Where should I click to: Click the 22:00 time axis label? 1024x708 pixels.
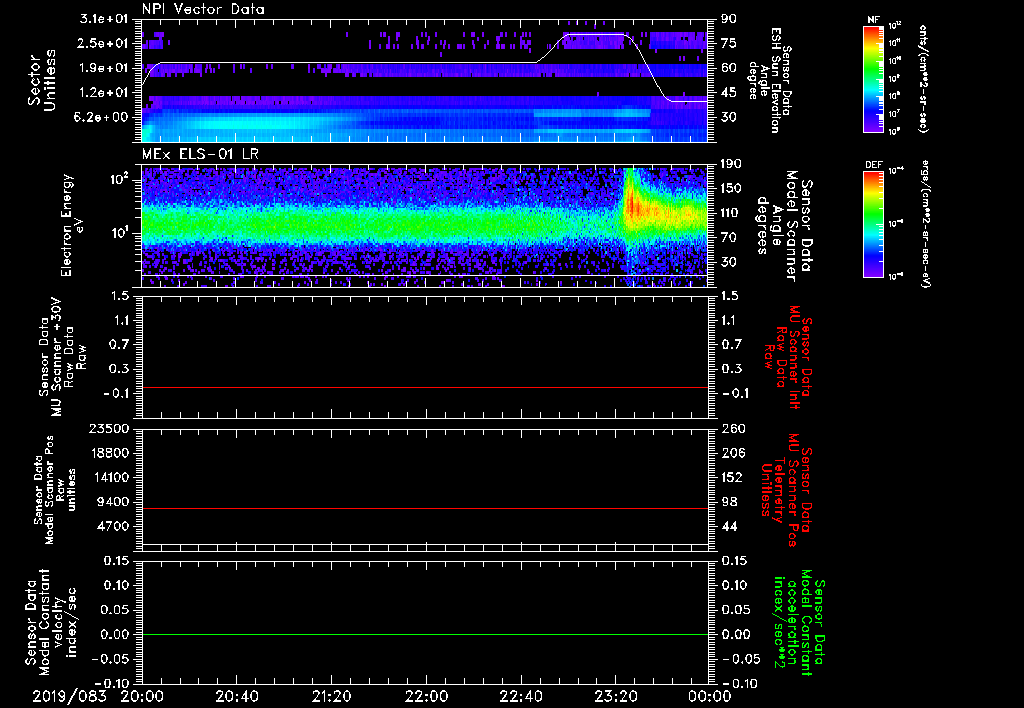(x=426, y=695)
